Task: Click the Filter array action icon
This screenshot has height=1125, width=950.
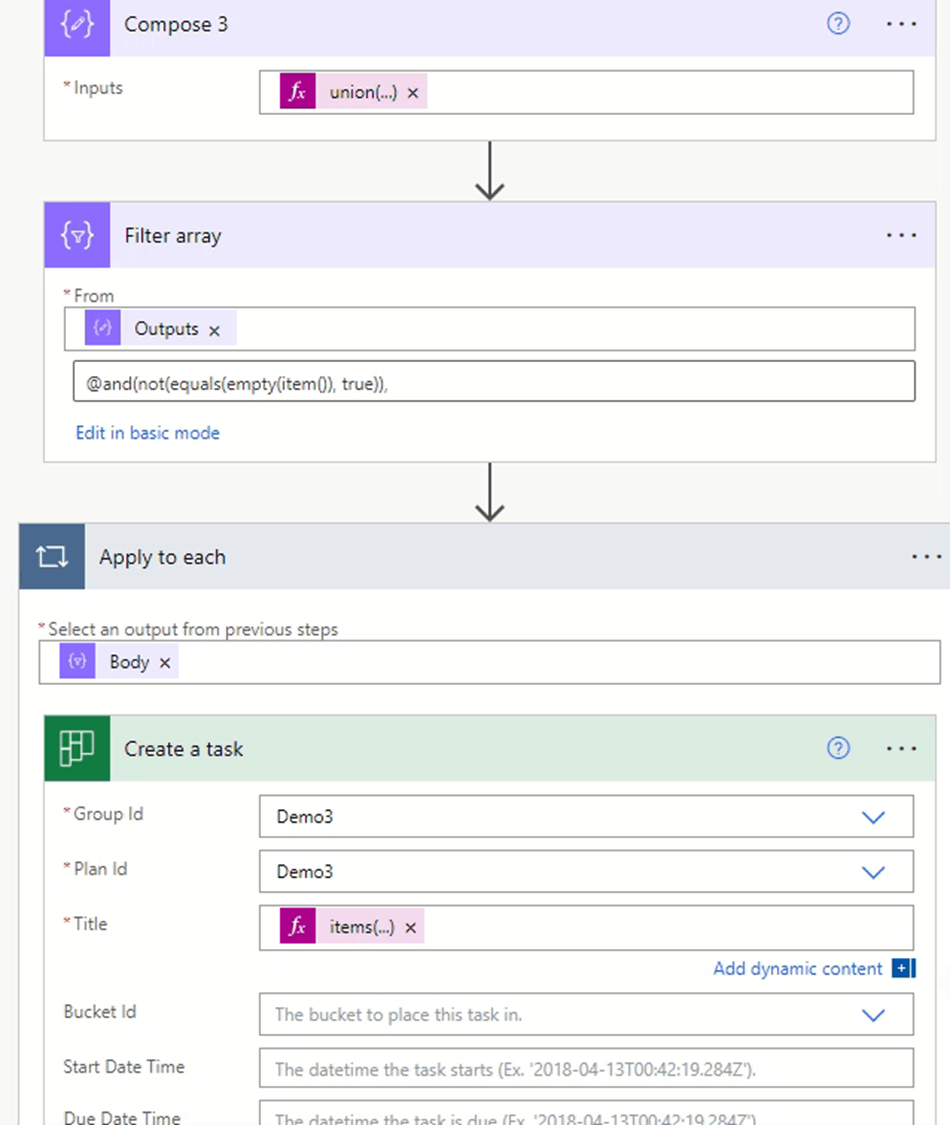Action: (77, 235)
